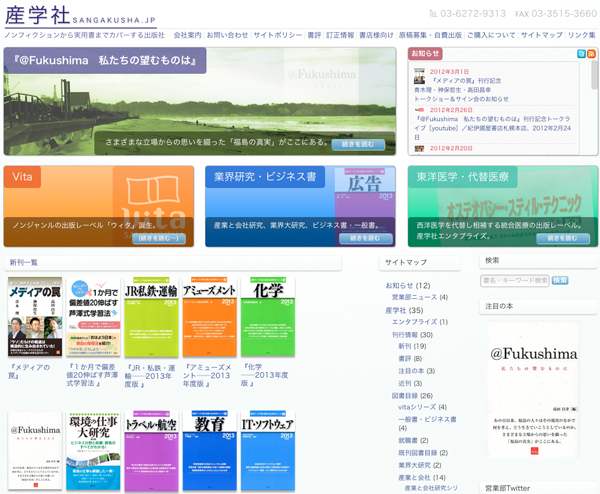This screenshot has height=494, width=600.
Task: Click the 東洋医学・代替医療 category label
Action: coord(463,177)
